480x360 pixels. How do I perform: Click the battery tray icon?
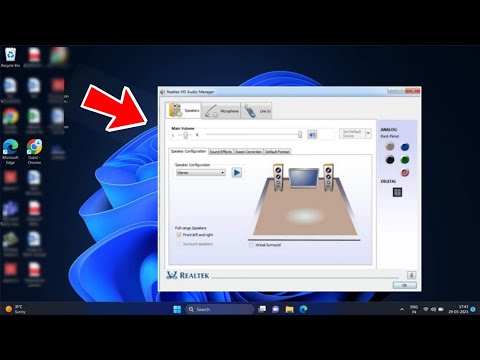click(441, 309)
